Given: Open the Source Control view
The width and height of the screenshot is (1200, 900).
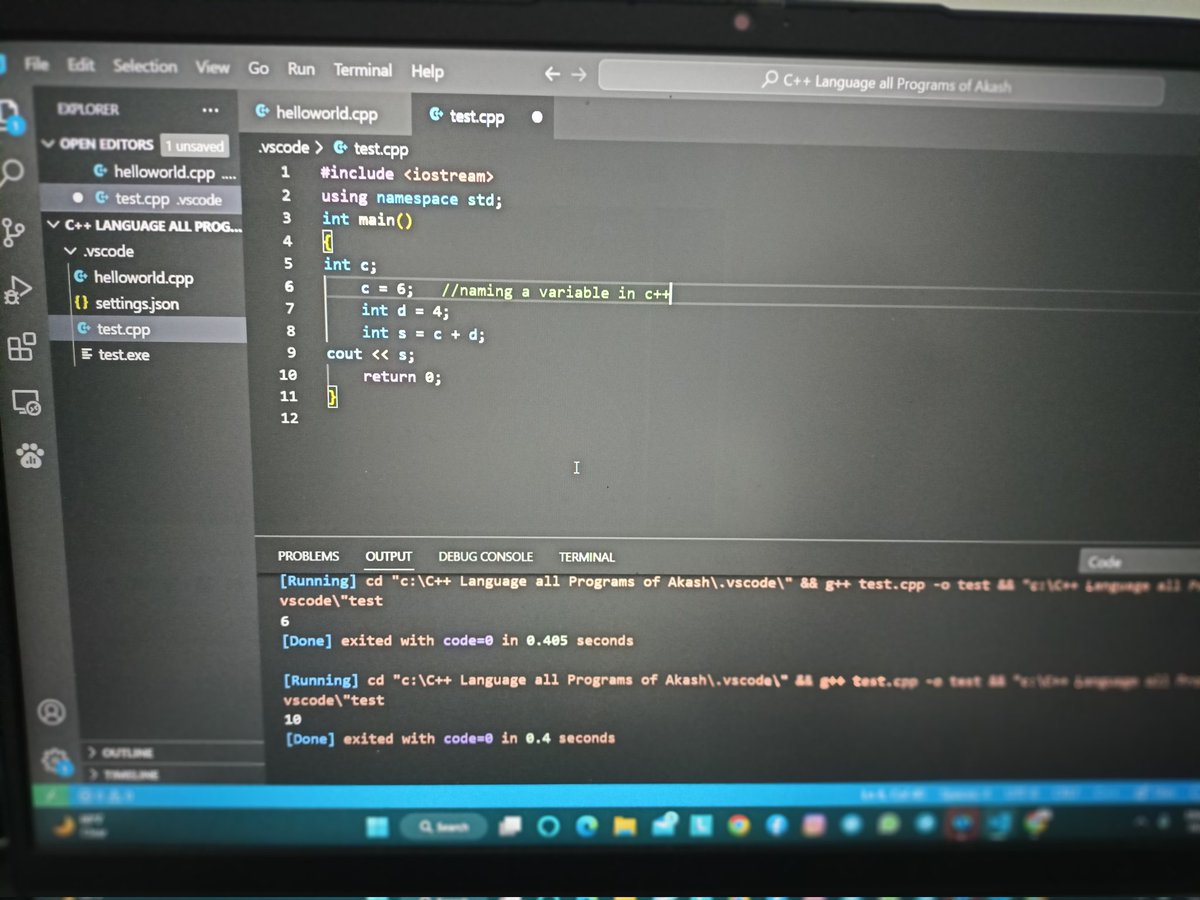Looking at the screenshot, I should [14, 232].
